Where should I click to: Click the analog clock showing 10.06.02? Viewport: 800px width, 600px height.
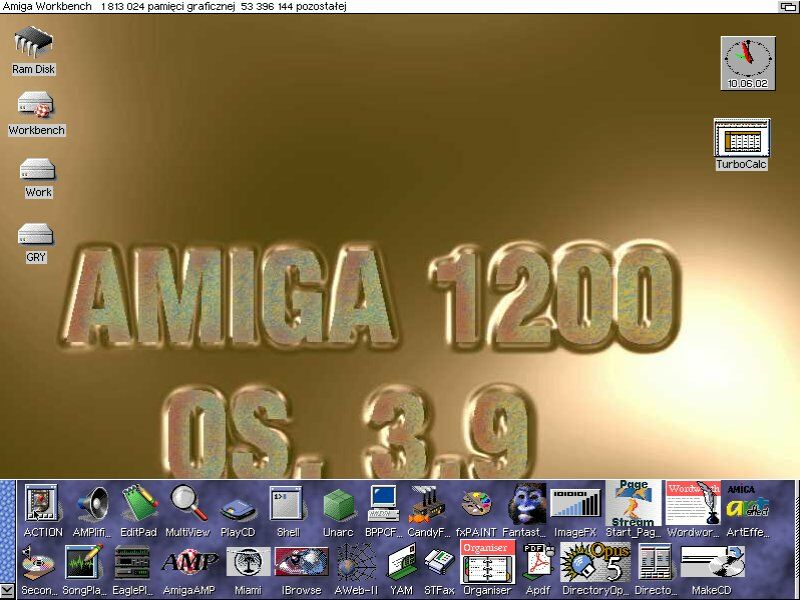(748, 63)
